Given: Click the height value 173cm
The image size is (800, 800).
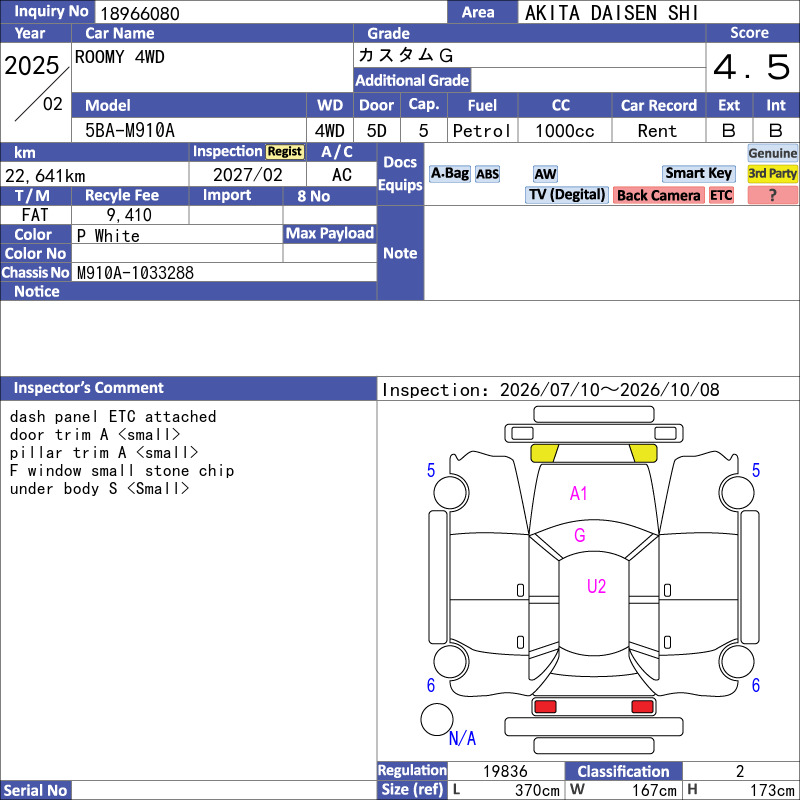Looking at the screenshot, I should click(x=771, y=790).
